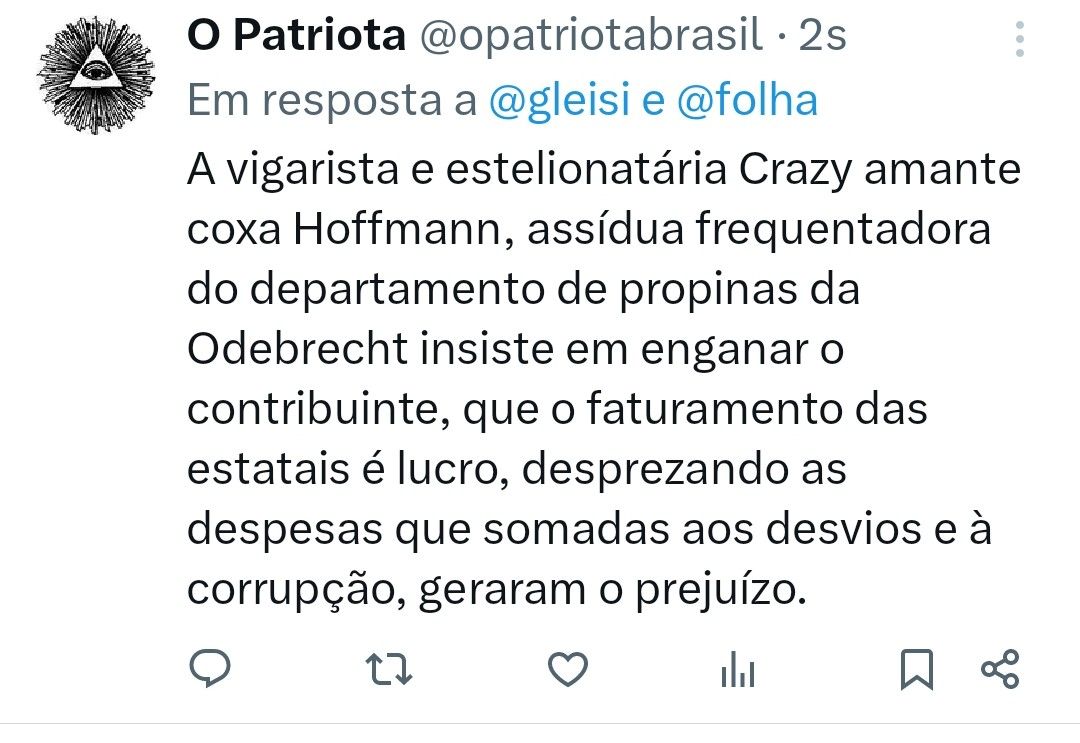The height and width of the screenshot is (743, 1080).
Task: Bookmark this tweet from O Patriota
Action: click(x=917, y=669)
